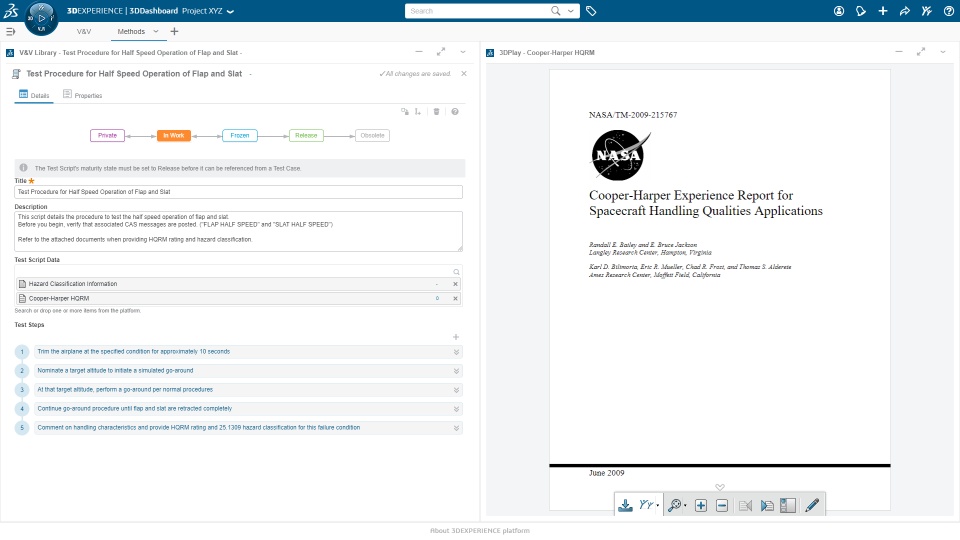Image resolution: width=960 pixels, height=540 pixels.
Task: Select the Properties tab
Action: pos(83,95)
